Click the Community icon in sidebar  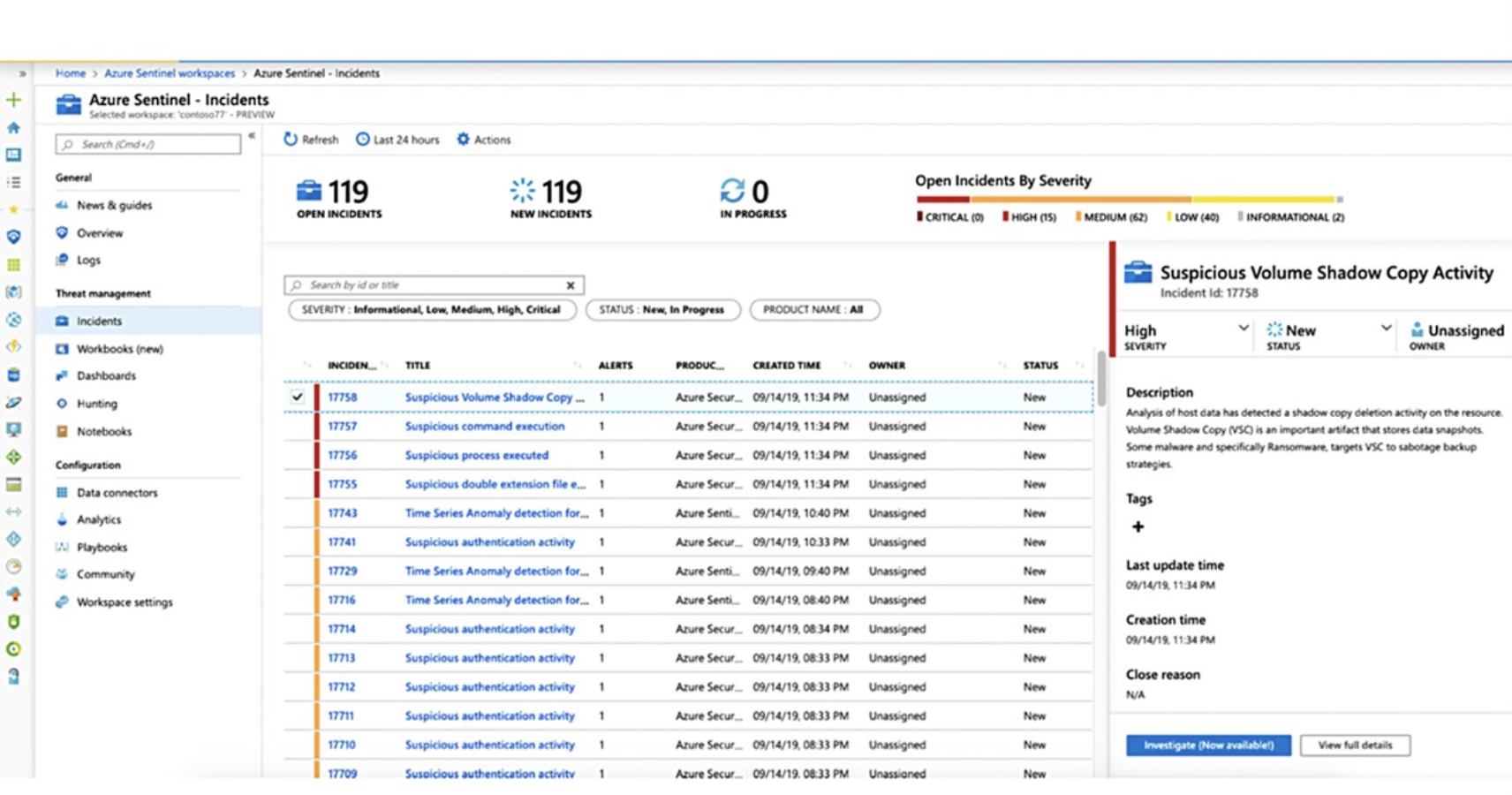tap(62, 574)
